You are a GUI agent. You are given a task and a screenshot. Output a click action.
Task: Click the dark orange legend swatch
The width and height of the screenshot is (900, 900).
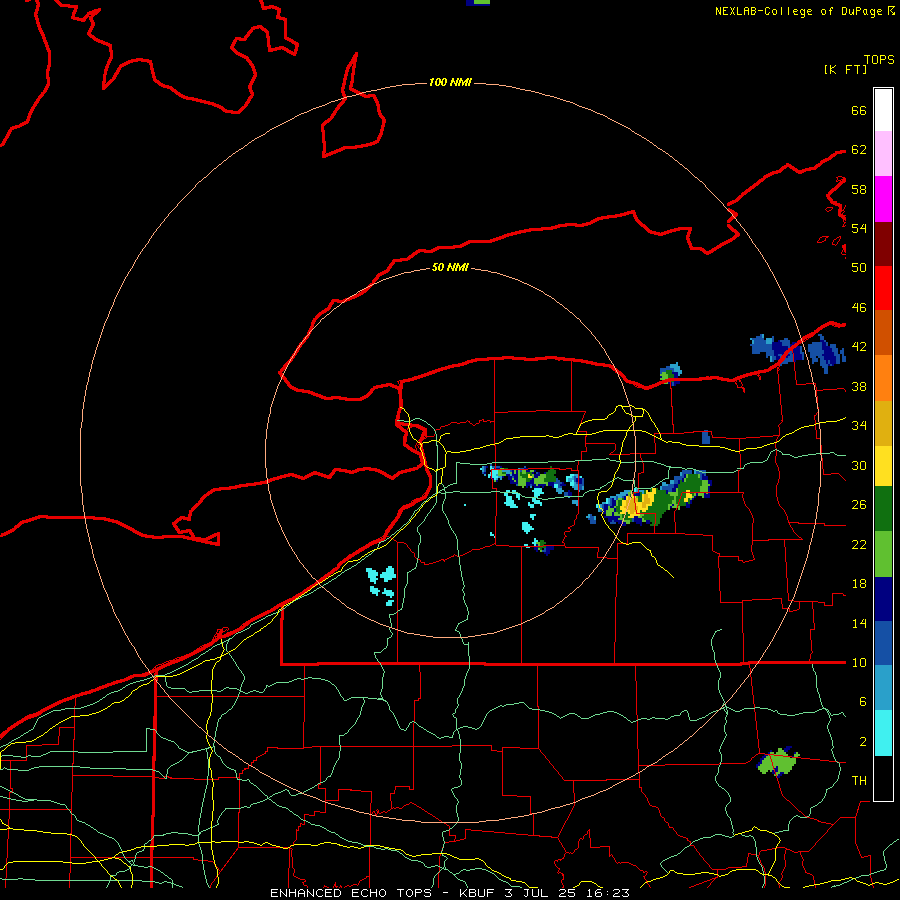(x=883, y=332)
